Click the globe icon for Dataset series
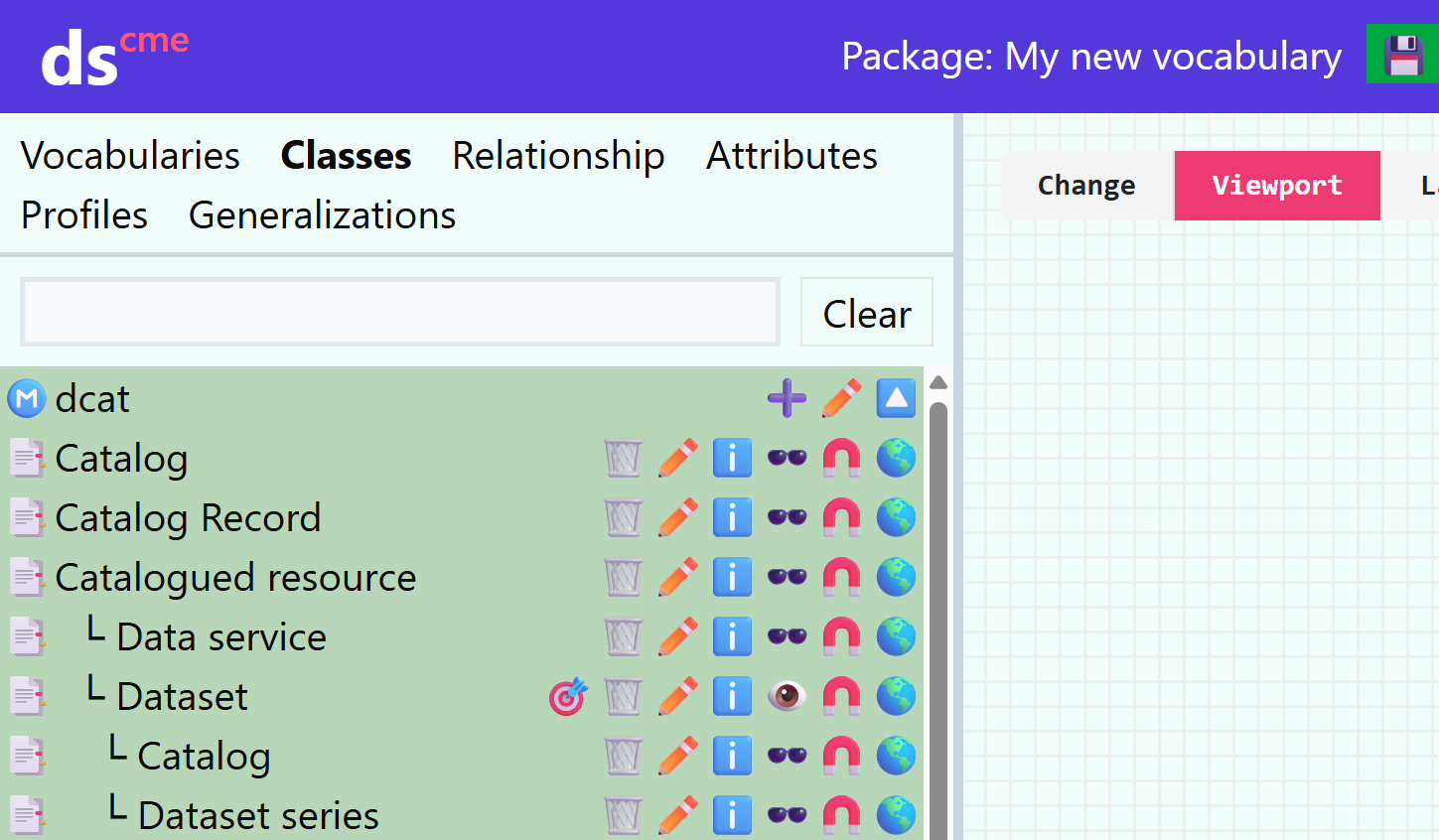 click(896, 815)
